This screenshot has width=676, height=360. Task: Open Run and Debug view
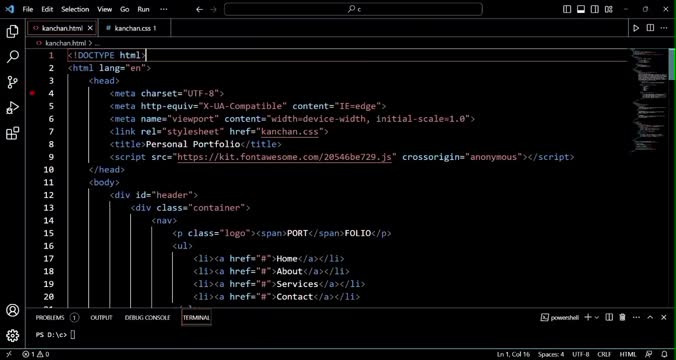(13, 107)
